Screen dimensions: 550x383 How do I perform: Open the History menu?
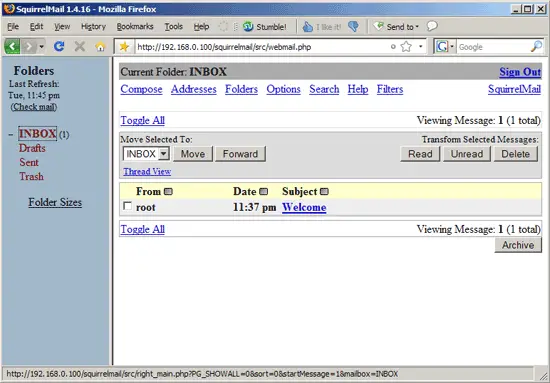tap(93, 27)
